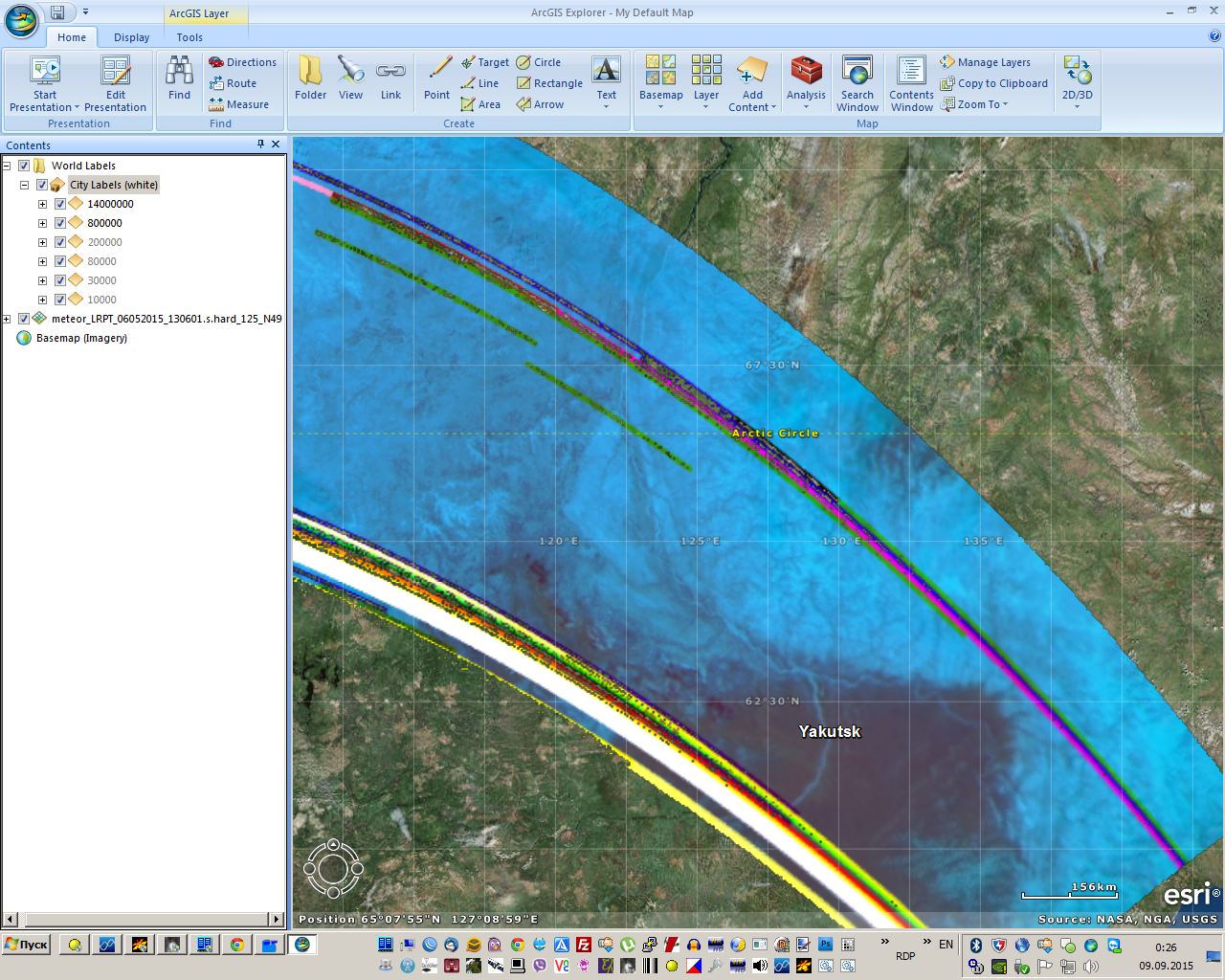This screenshot has height=980, width=1225.
Task: Click Manage Layers
Action: (986, 62)
